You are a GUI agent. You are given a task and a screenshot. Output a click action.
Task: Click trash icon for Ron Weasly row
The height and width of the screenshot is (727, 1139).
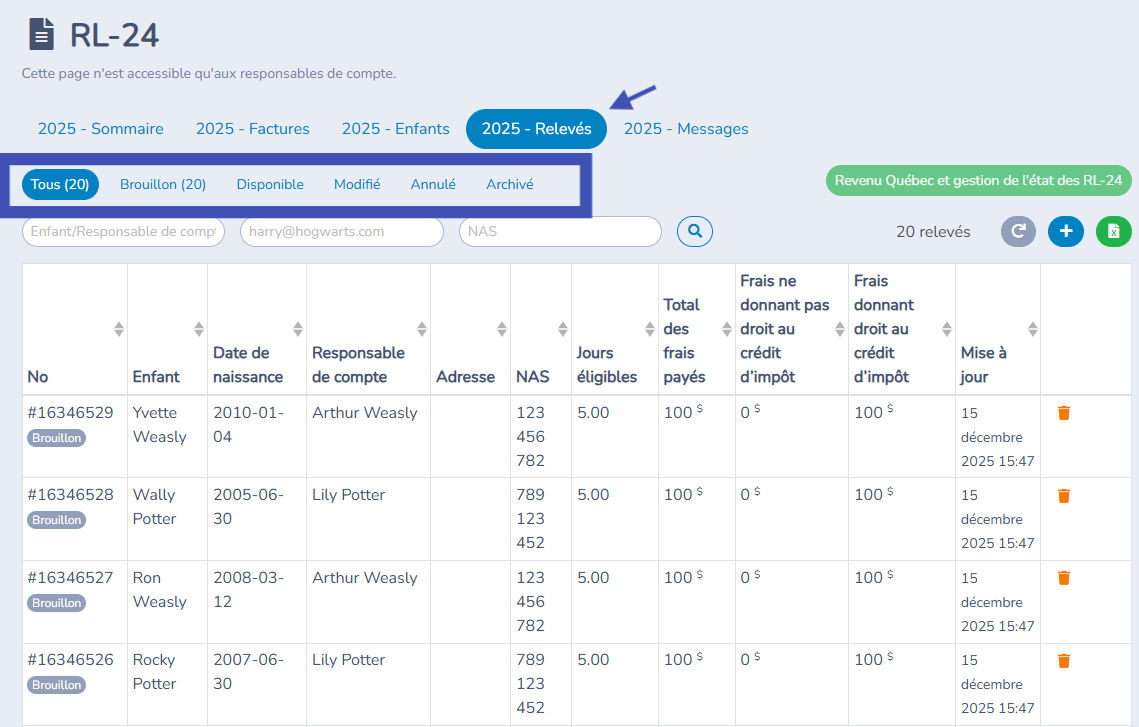(1063, 578)
